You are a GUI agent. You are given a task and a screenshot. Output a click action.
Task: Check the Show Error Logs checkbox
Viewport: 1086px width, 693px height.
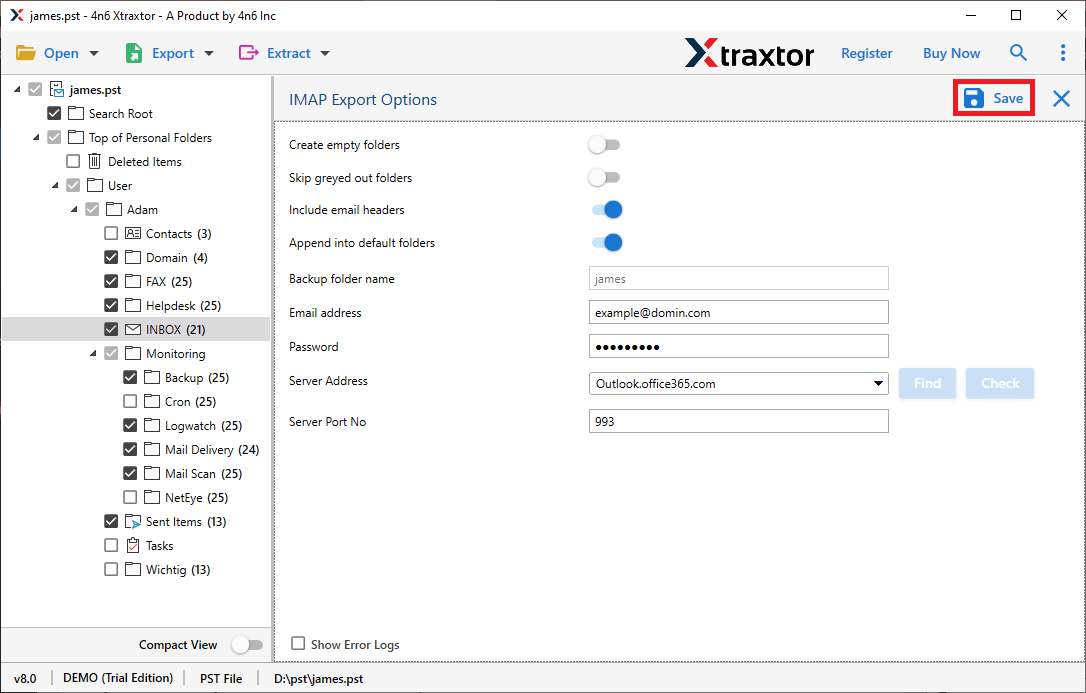click(298, 643)
